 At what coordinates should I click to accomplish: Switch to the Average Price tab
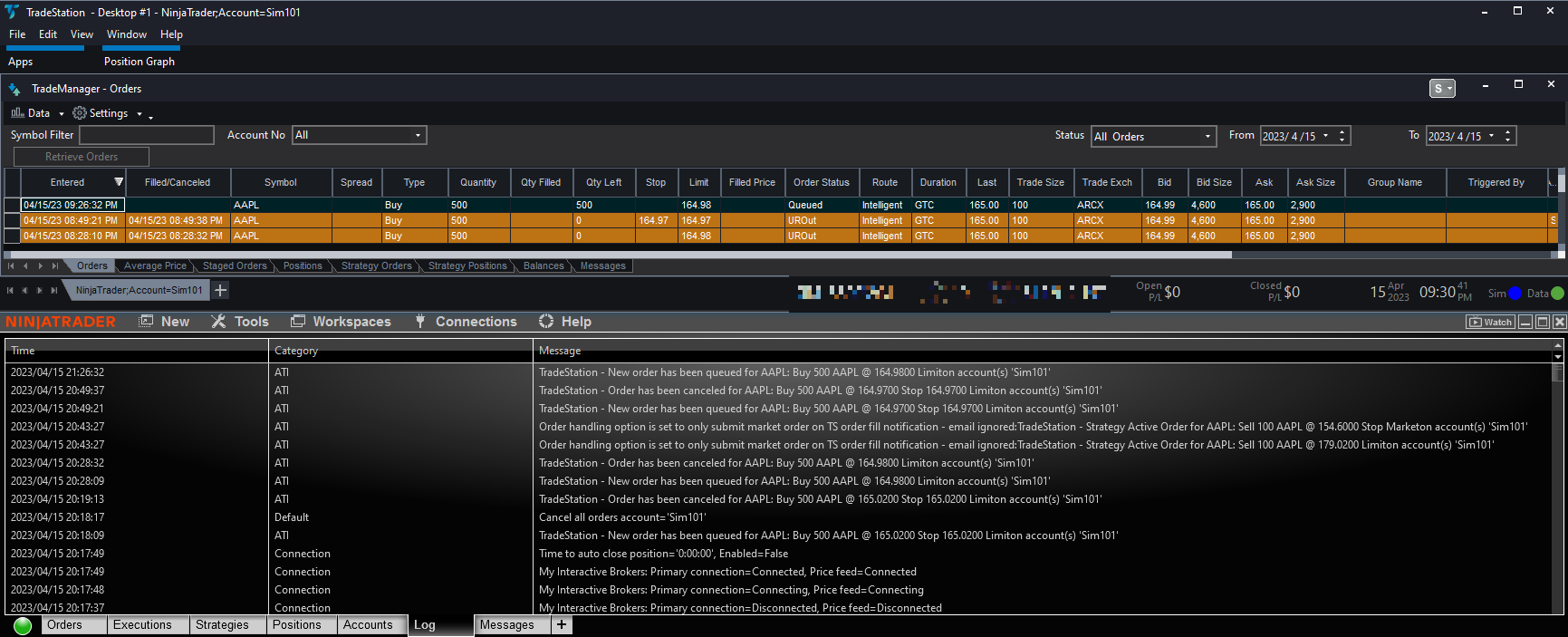(155, 266)
